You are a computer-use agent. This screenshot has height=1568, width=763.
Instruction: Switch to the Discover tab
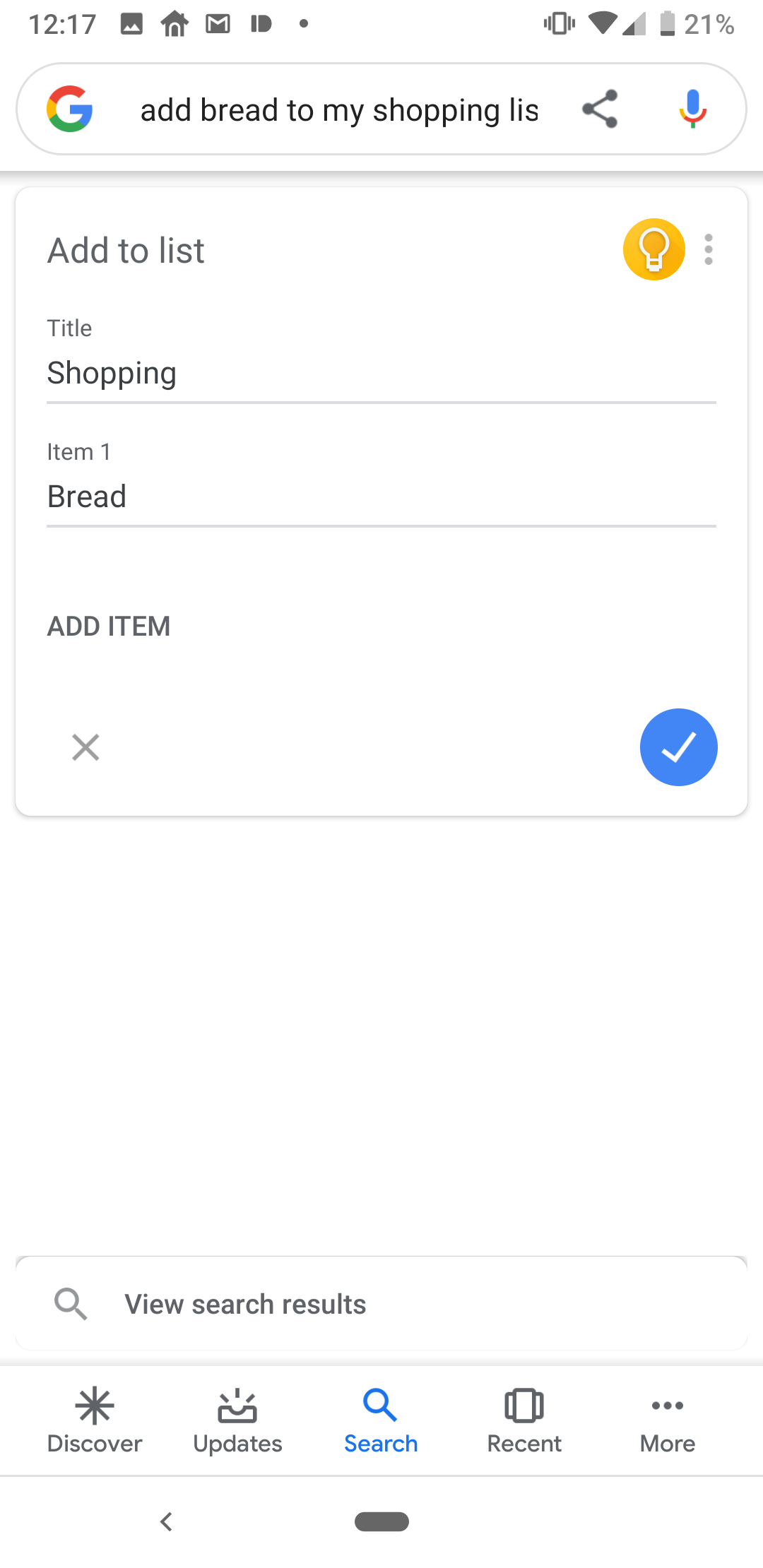tap(95, 1420)
